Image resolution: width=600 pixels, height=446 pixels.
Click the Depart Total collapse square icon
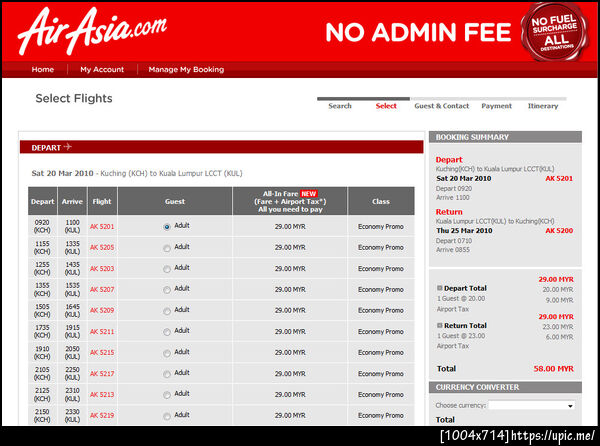[440, 288]
